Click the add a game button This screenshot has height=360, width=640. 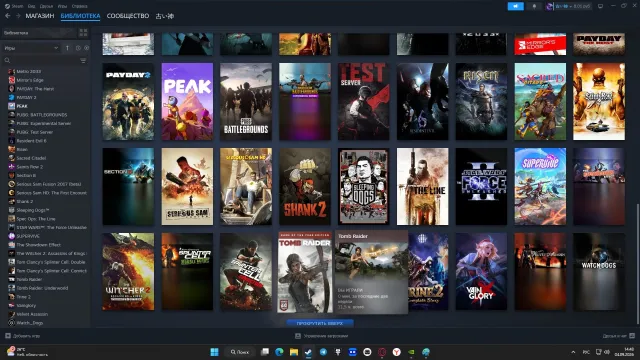coord(23,336)
